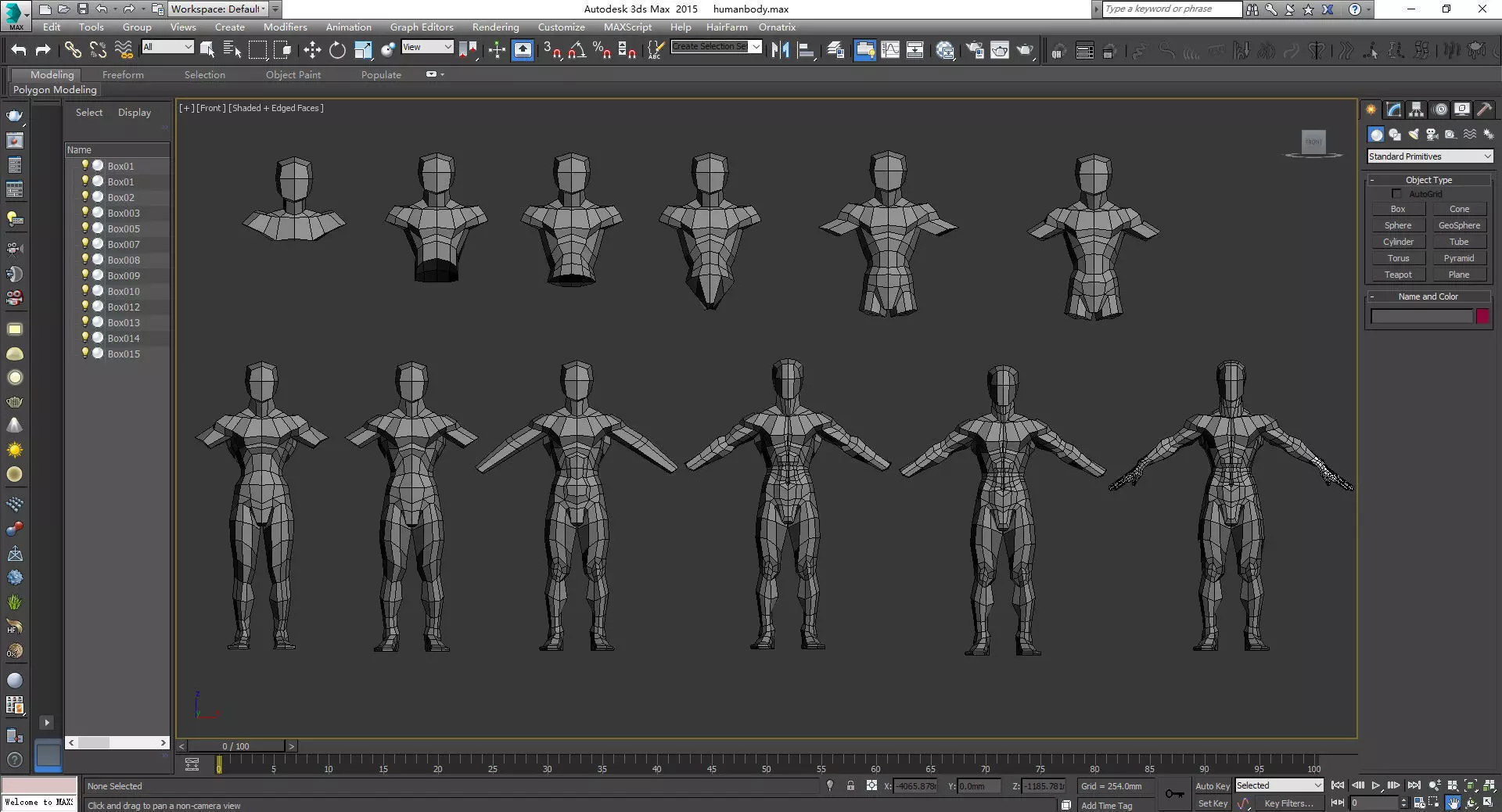
Task: Open the Create Selection Set dropdown
Action: point(717,47)
